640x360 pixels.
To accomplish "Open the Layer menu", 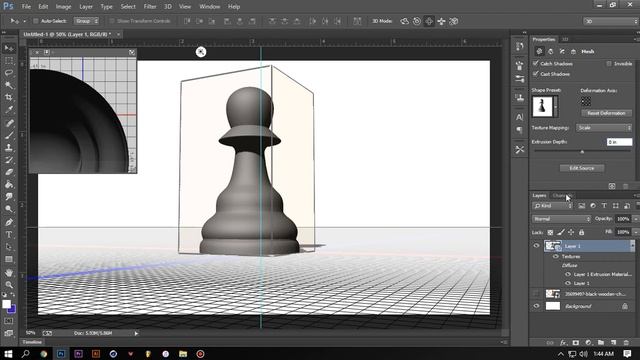I will coord(86,7).
